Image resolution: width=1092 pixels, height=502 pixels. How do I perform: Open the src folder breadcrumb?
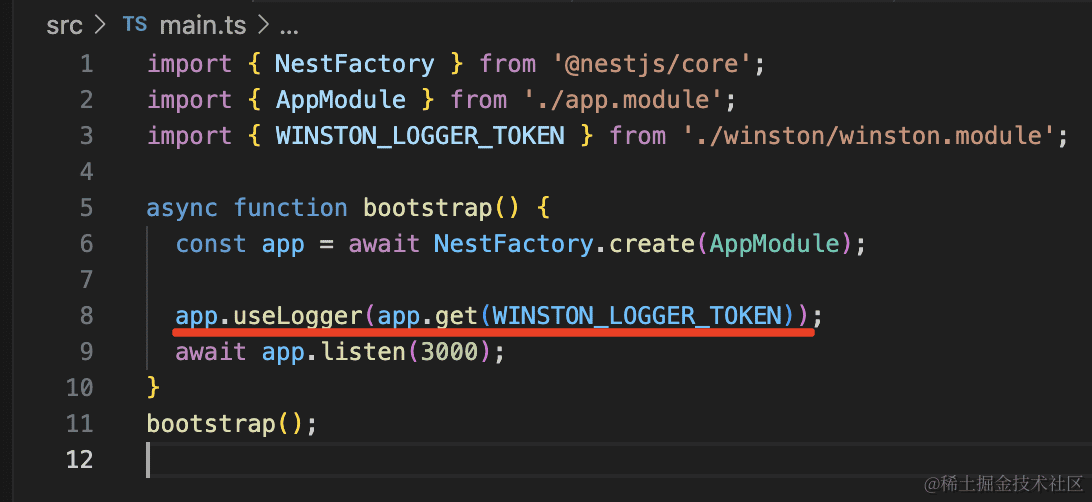coord(65,25)
